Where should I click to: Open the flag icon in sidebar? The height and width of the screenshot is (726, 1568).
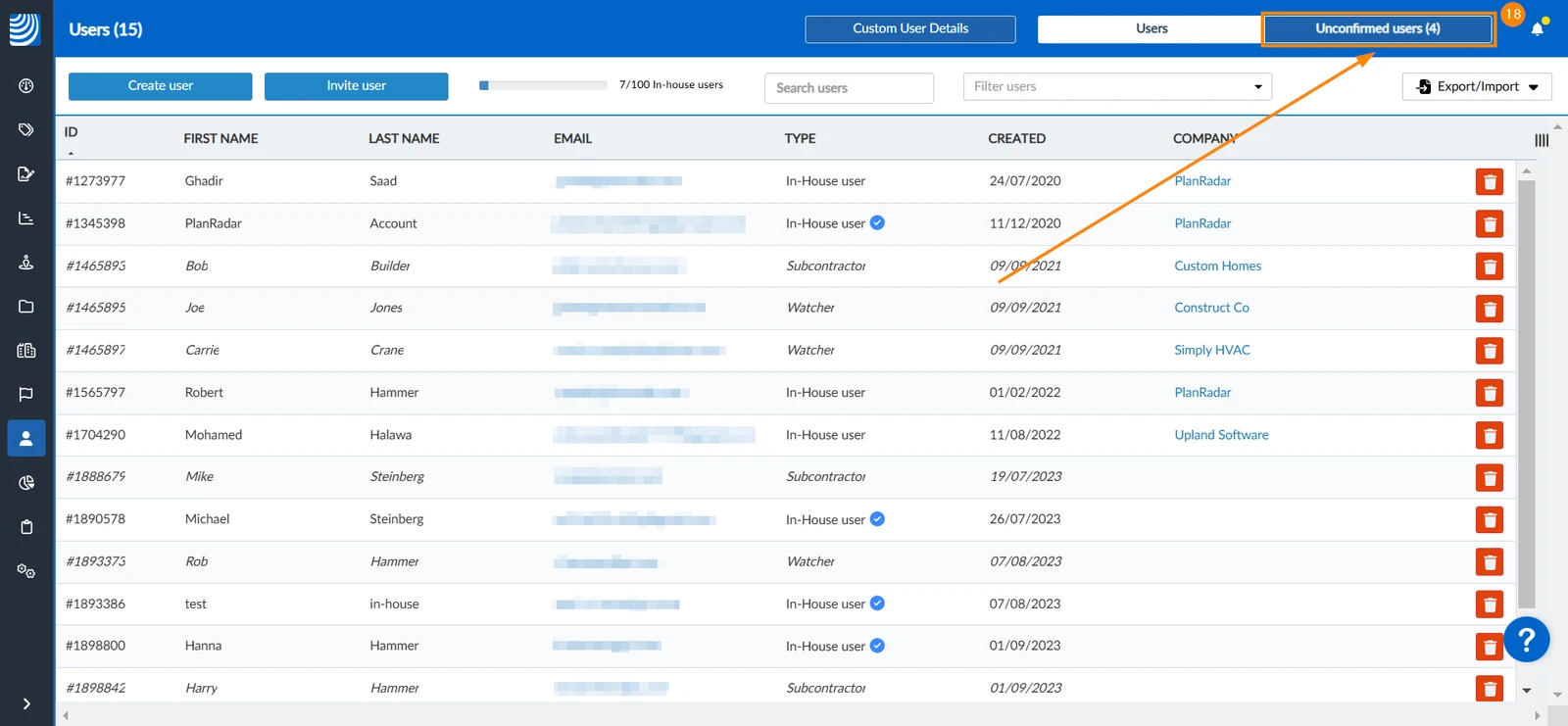coord(26,394)
